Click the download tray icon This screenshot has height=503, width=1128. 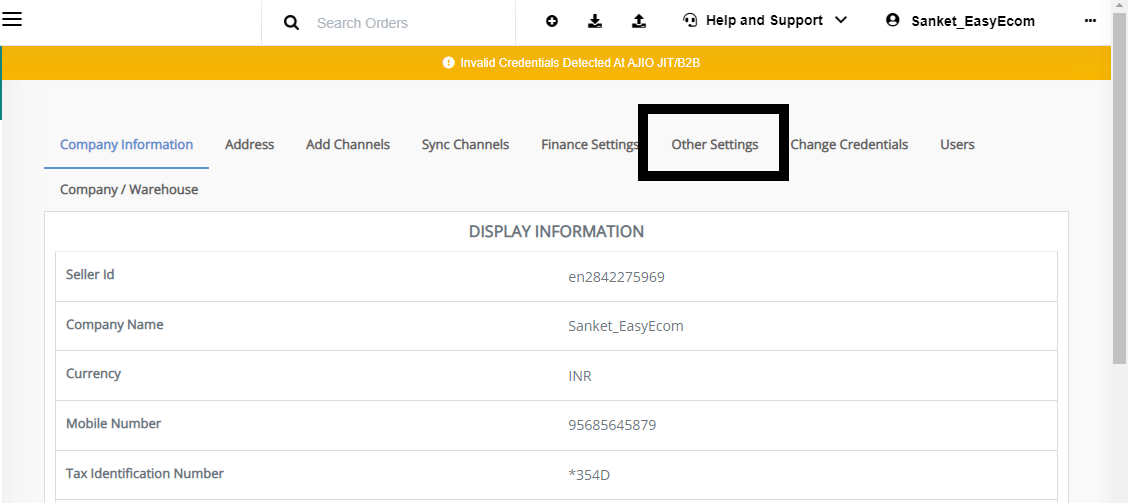click(595, 22)
